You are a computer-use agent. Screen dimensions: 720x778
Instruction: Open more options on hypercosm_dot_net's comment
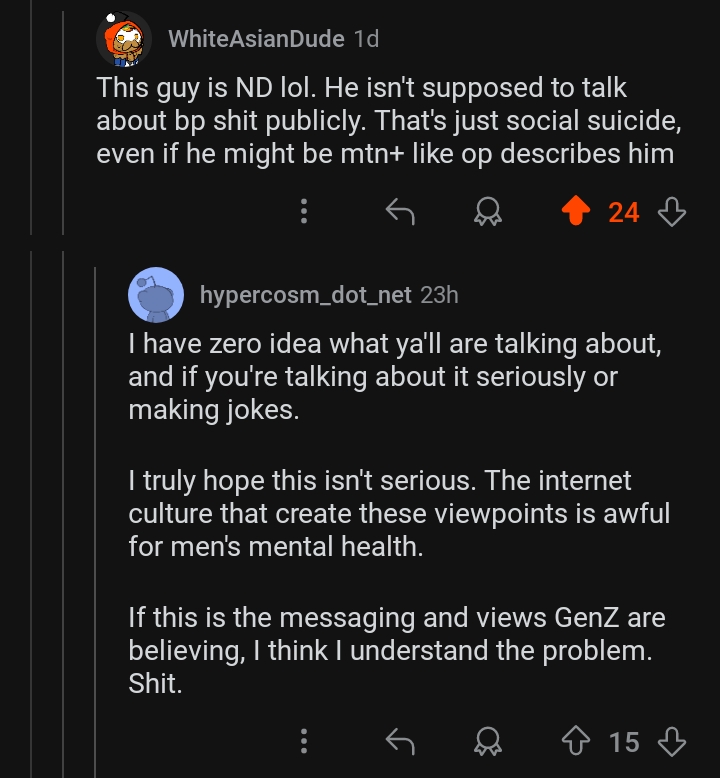tap(305, 741)
